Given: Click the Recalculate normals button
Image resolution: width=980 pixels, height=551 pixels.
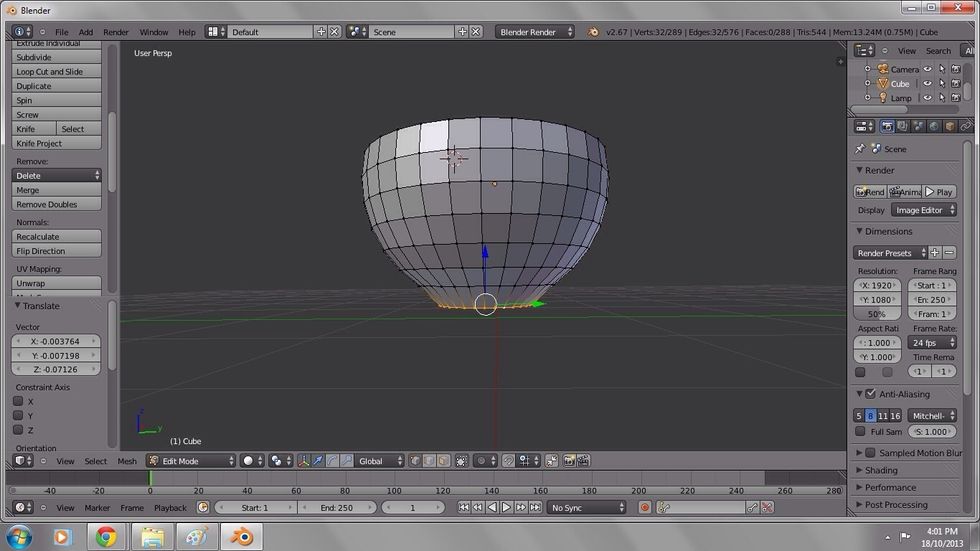Looking at the screenshot, I should point(56,237).
